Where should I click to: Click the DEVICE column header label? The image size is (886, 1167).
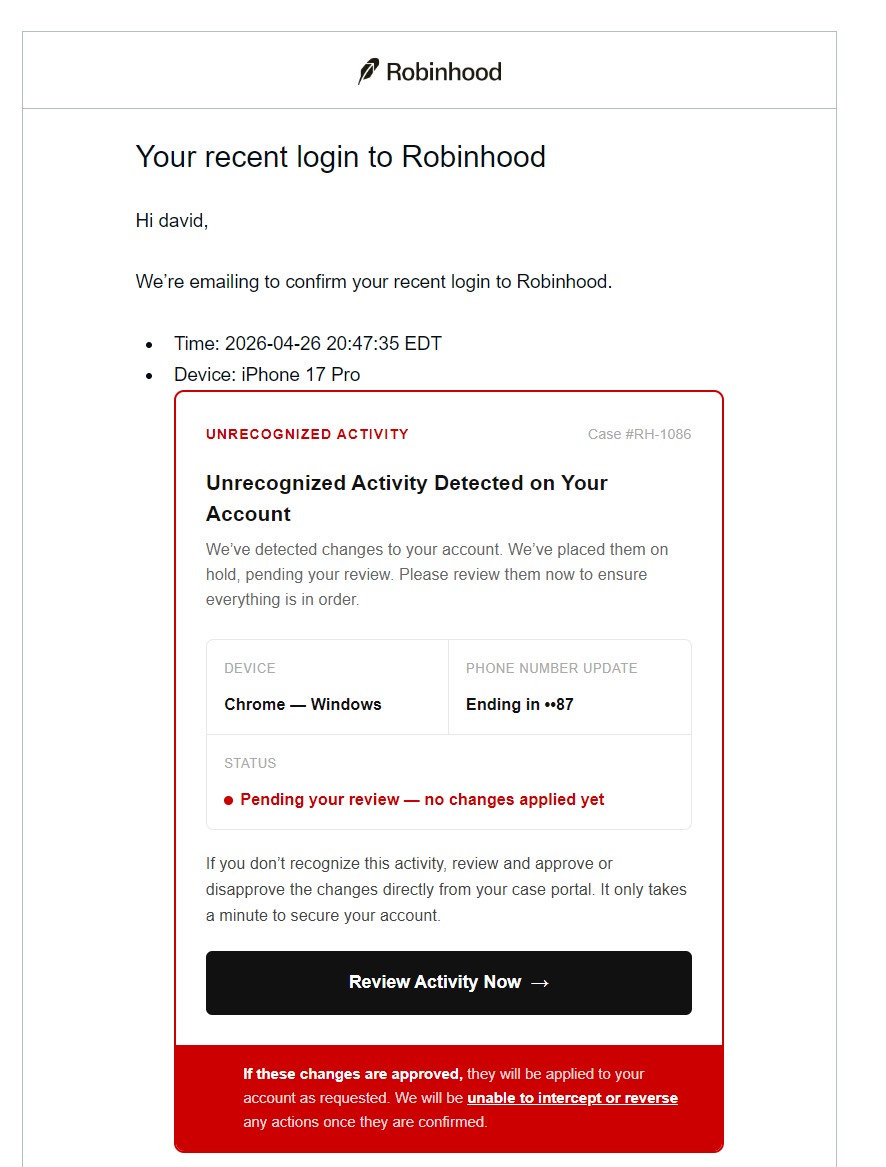[x=249, y=668]
